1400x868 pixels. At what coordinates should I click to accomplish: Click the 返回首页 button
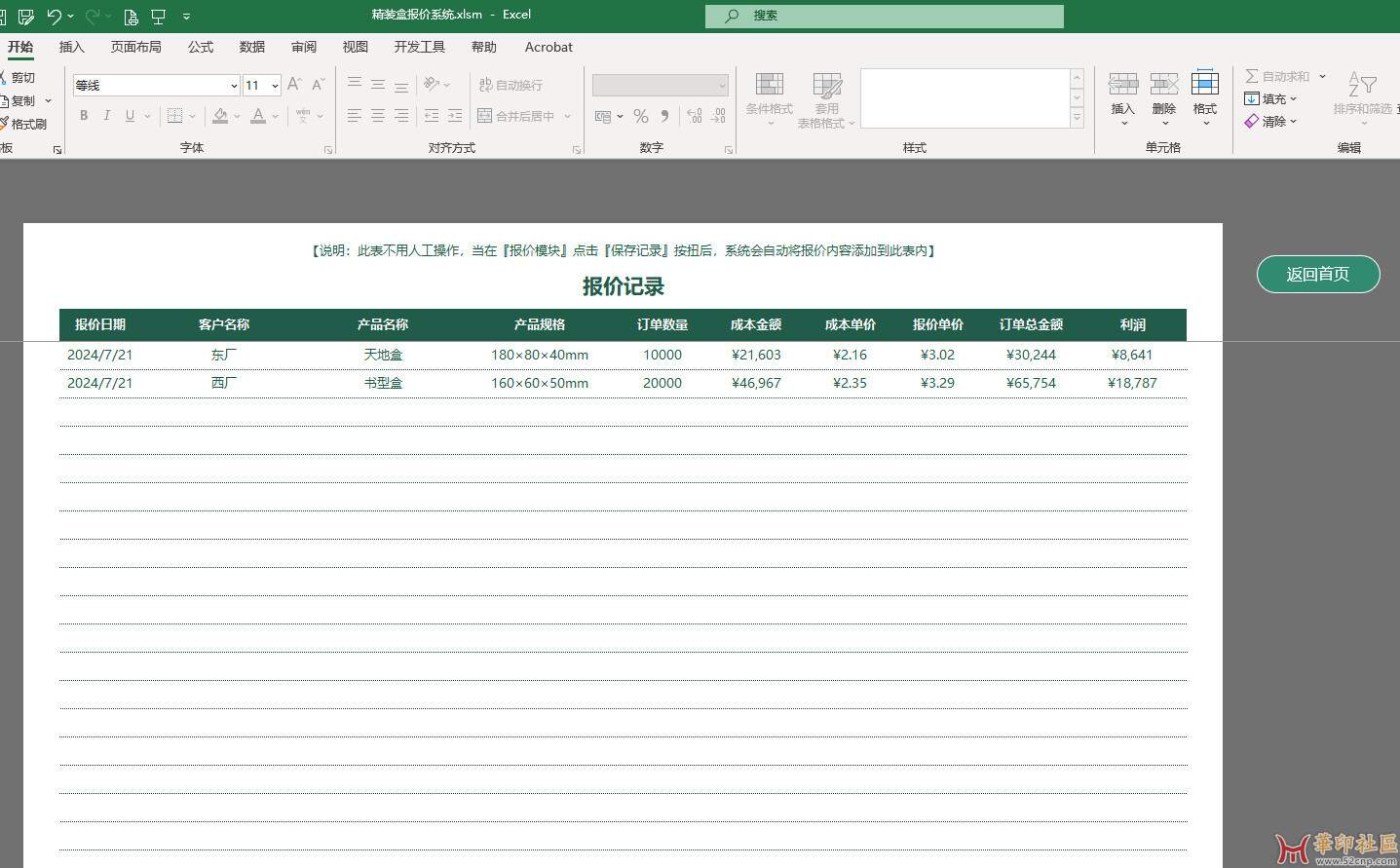pyautogui.click(x=1318, y=274)
